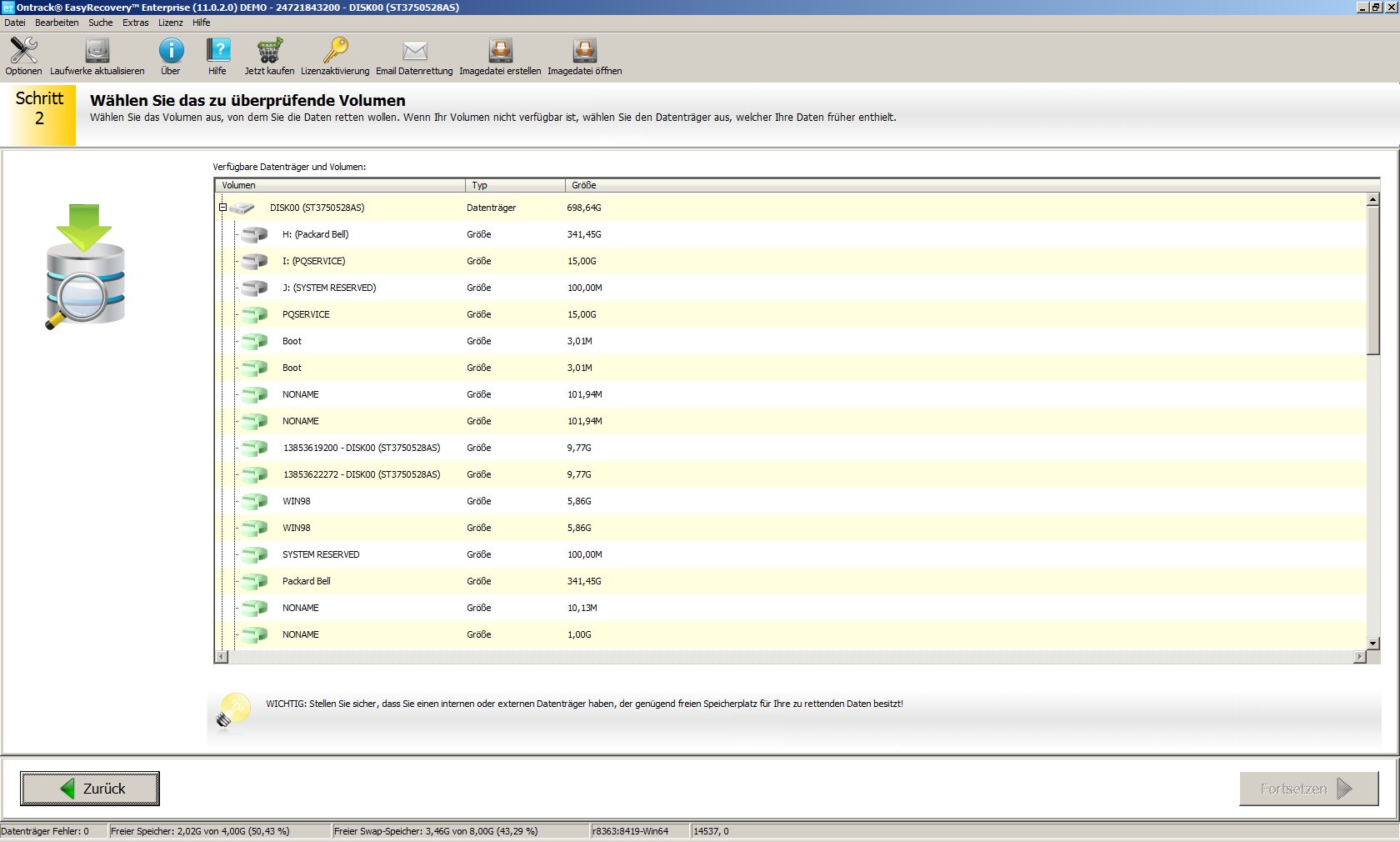Click the volume icon of the 10,13M NONAME row

pos(254,608)
